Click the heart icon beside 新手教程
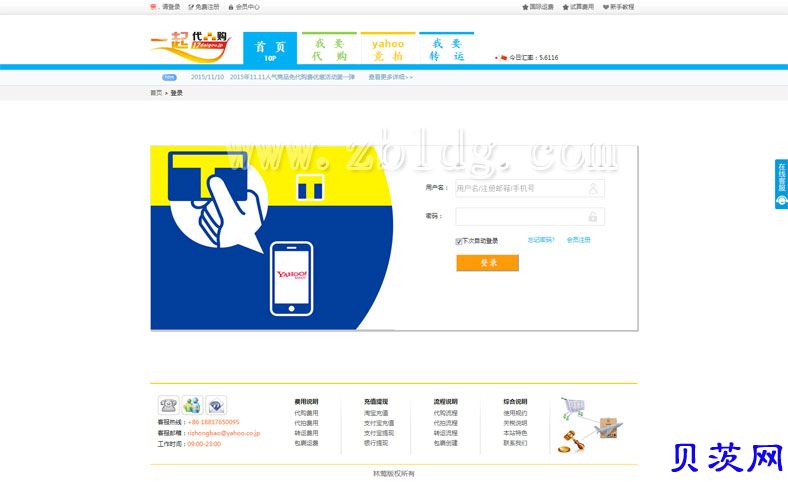The width and height of the screenshot is (788, 482). (x=606, y=7)
